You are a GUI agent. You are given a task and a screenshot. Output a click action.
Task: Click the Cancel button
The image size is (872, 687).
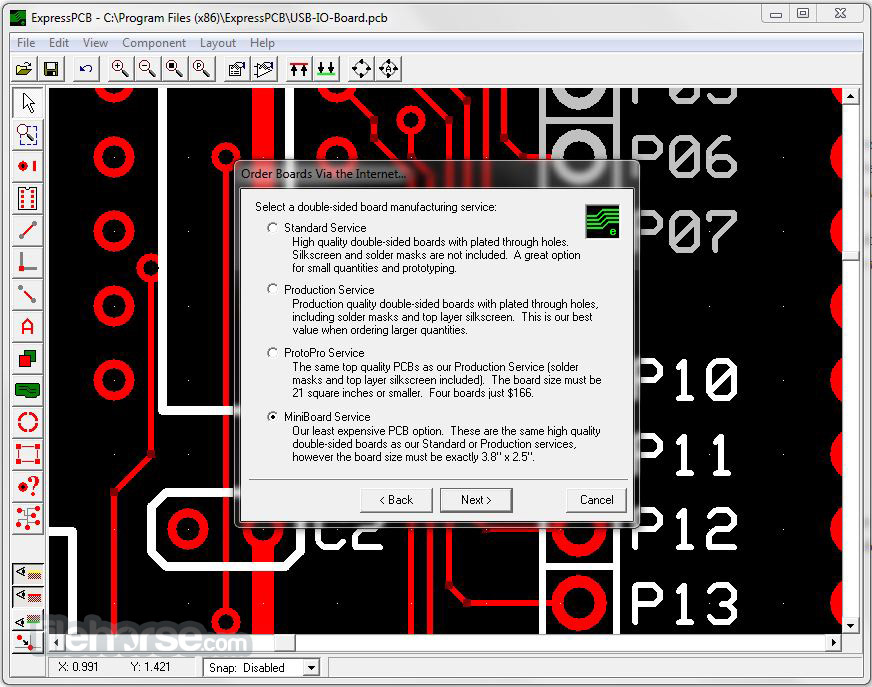597,500
